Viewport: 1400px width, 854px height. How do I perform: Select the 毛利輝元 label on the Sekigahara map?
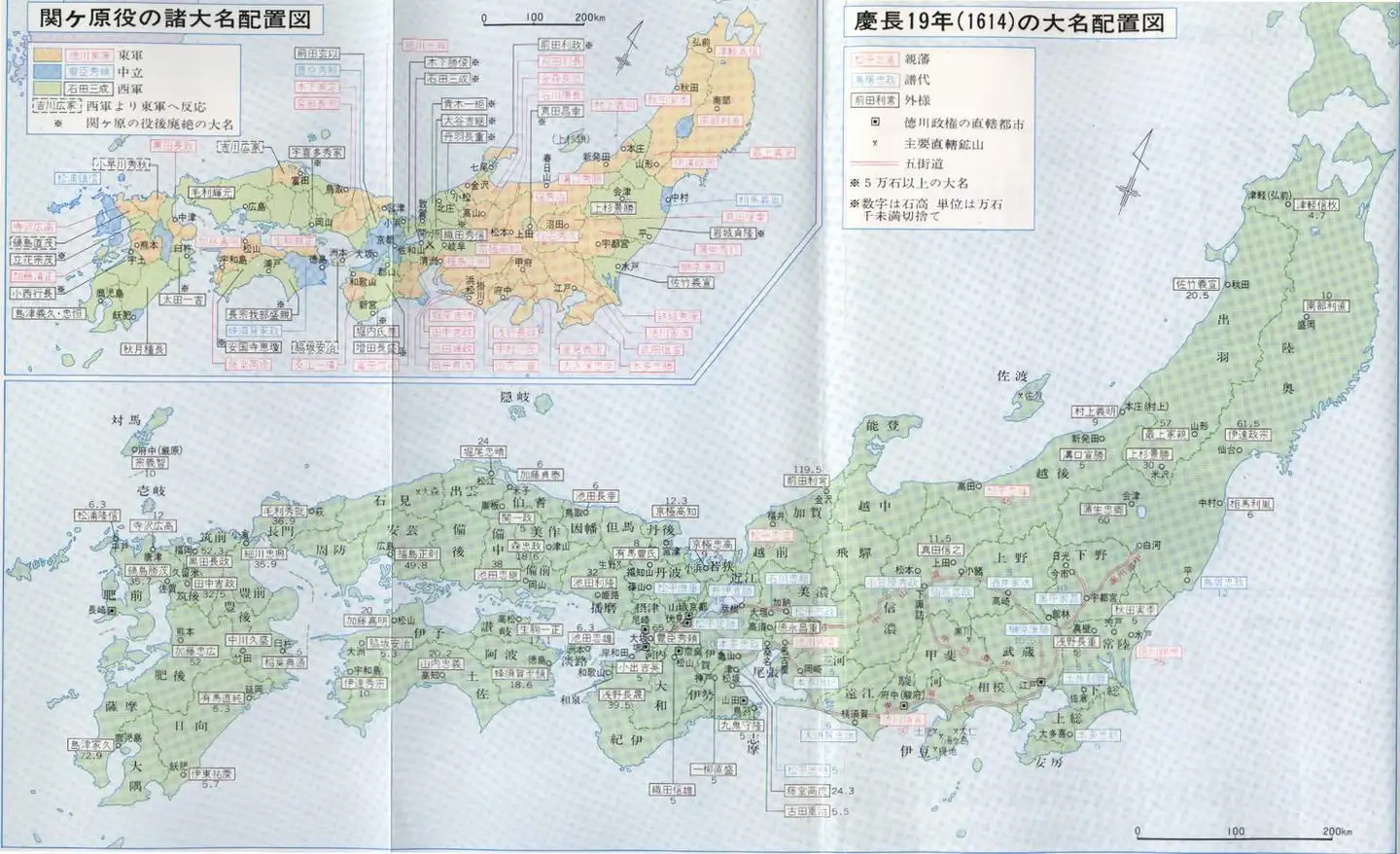coord(212,193)
